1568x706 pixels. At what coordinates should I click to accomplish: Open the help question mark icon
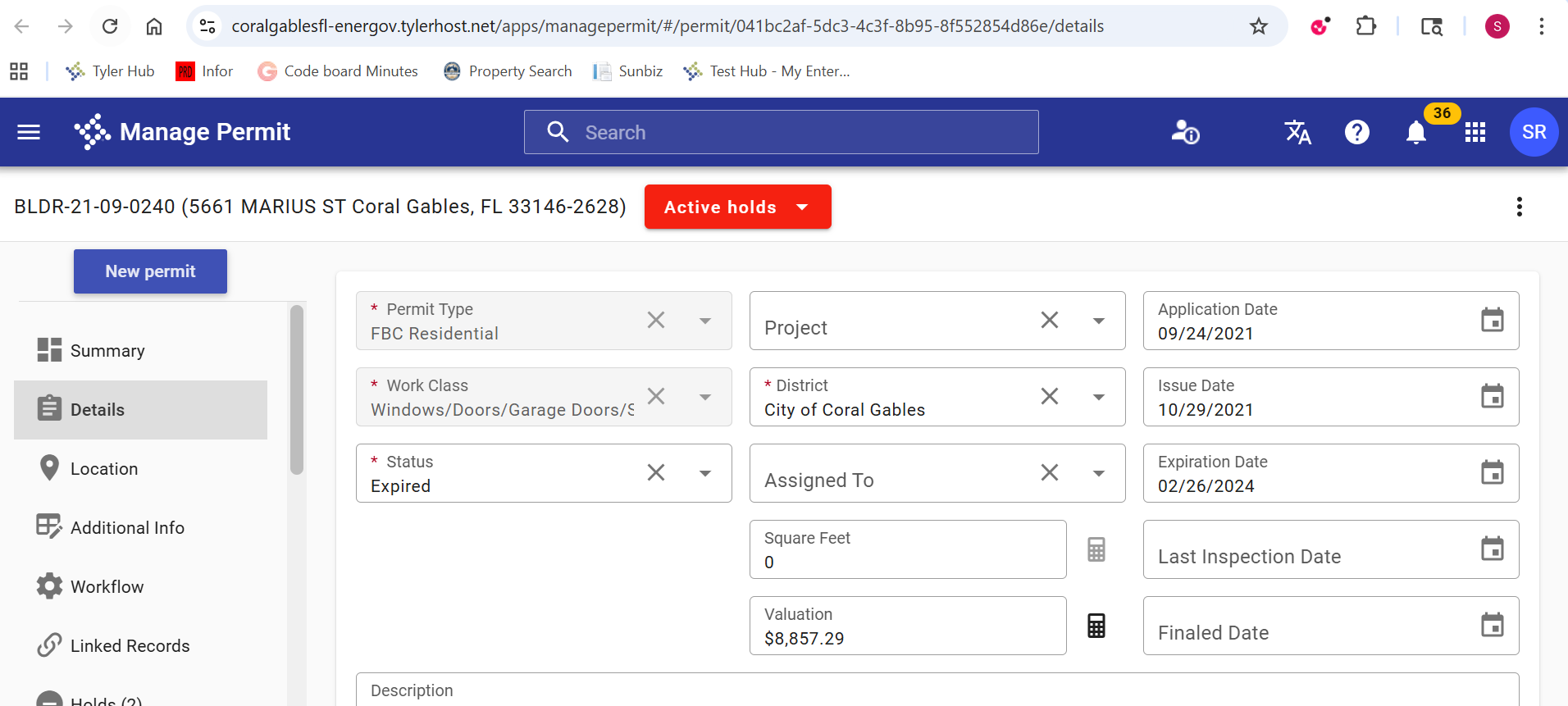pyautogui.click(x=1356, y=132)
